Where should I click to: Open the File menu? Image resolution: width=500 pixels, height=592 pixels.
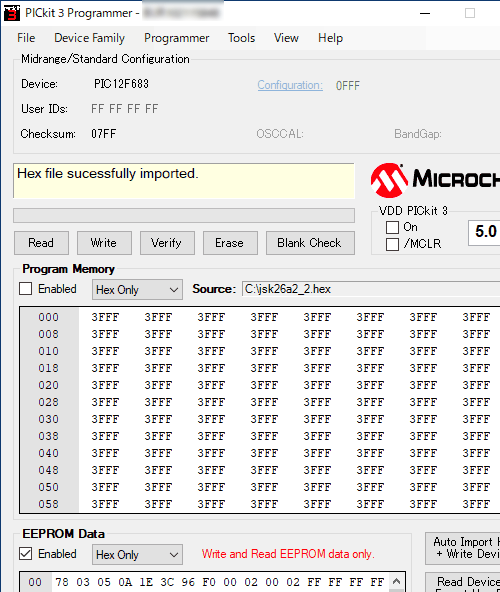(x=26, y=38)
